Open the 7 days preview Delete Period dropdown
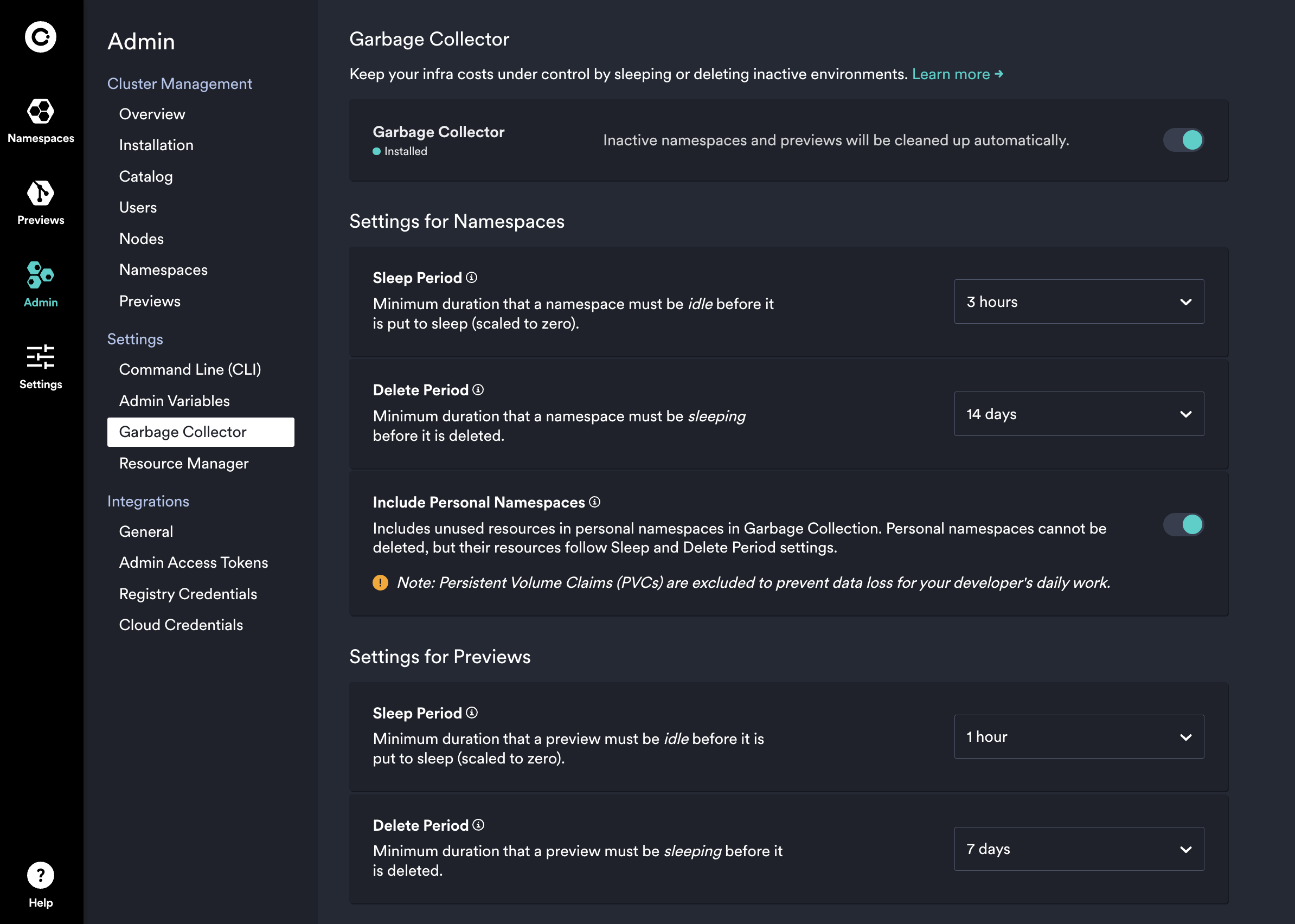This screenshot has height=924, width=1295. [x=1078, y=849]
